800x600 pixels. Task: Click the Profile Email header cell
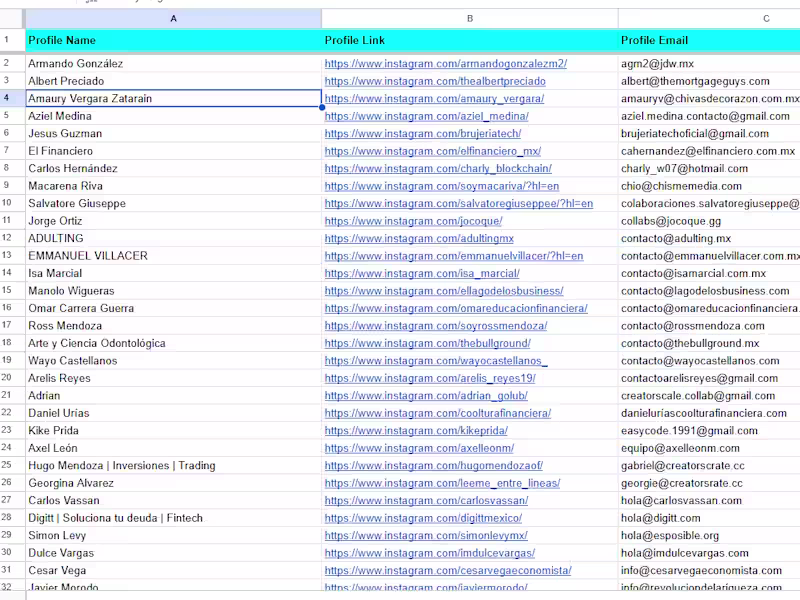709,40
